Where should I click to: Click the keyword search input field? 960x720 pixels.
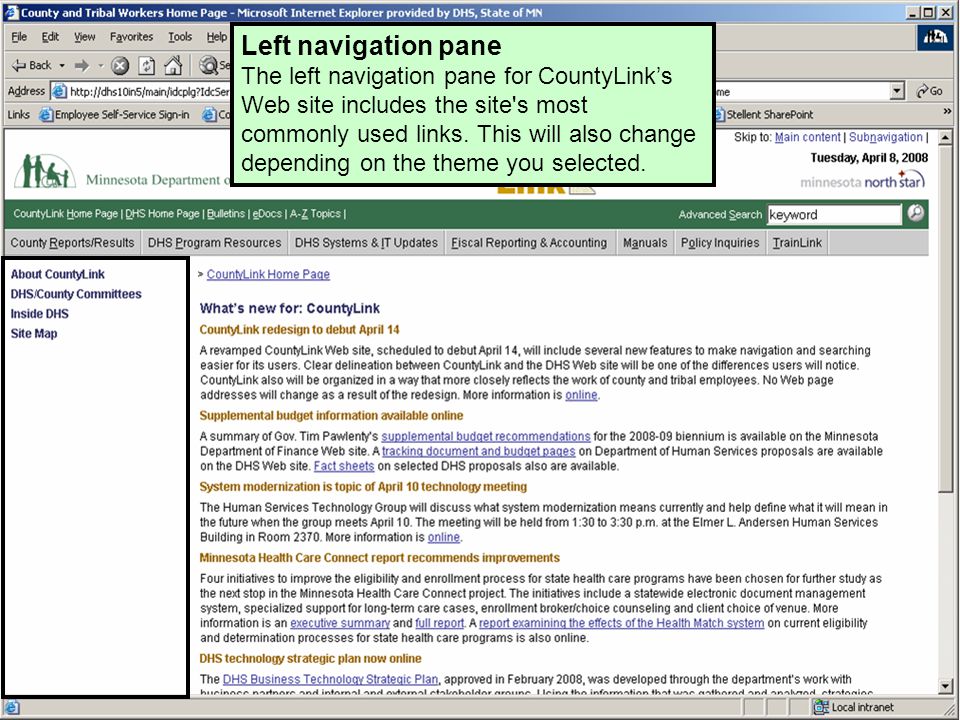click(x=834, y=214)
